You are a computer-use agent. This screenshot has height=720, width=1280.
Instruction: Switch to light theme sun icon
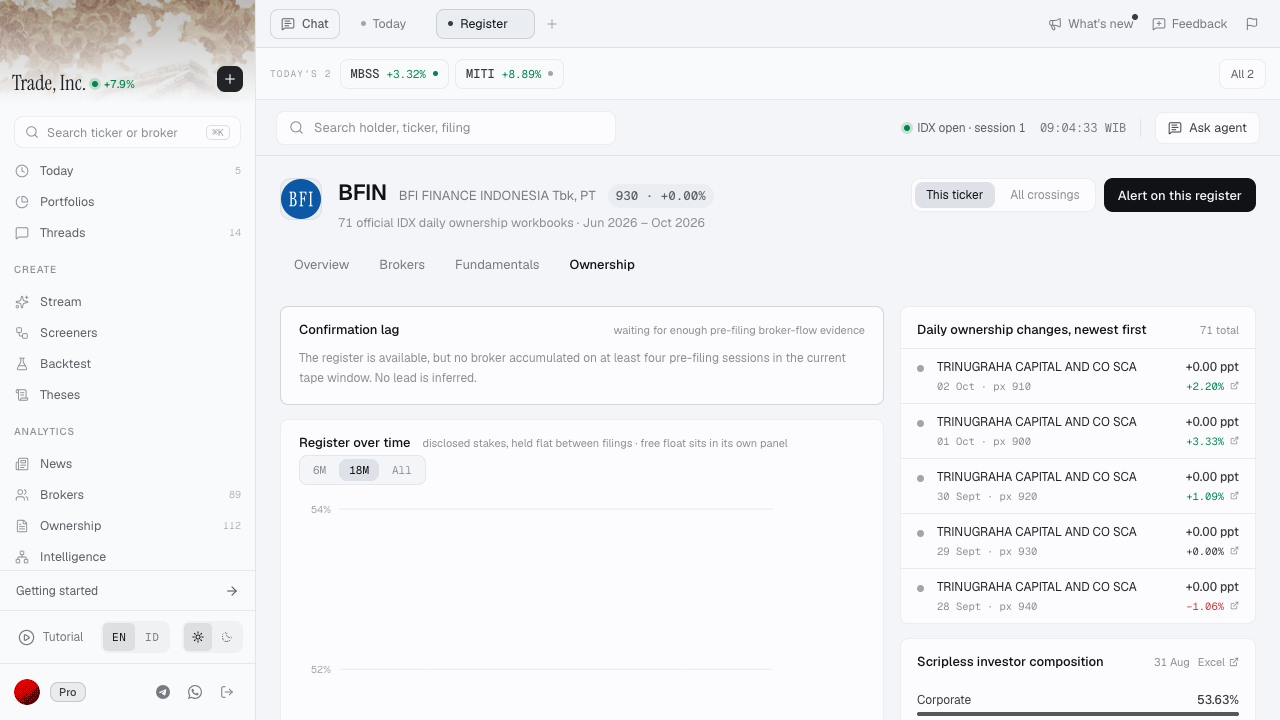[x=198, y=637]
